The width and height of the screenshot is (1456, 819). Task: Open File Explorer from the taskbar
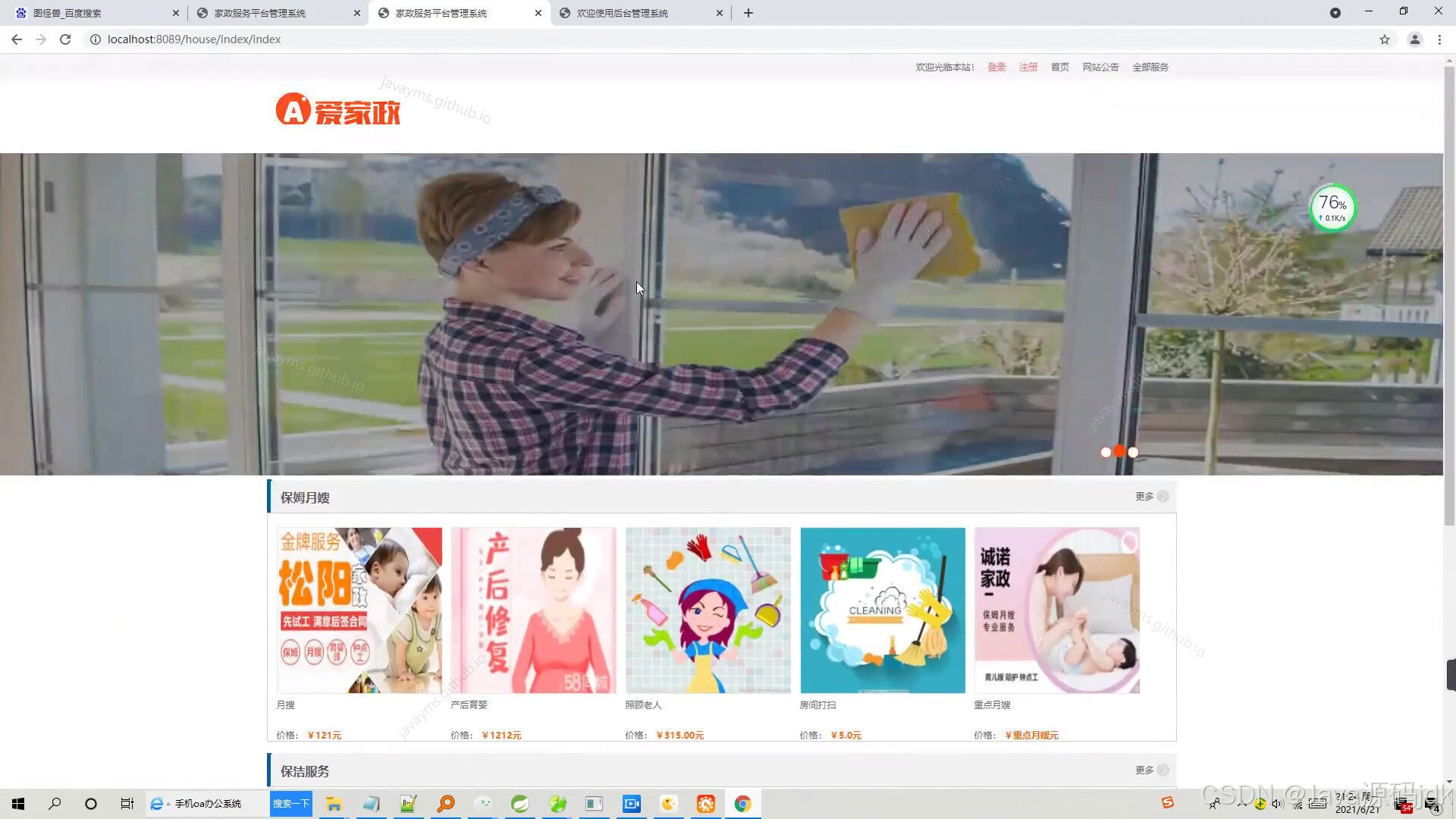(334, 803)
